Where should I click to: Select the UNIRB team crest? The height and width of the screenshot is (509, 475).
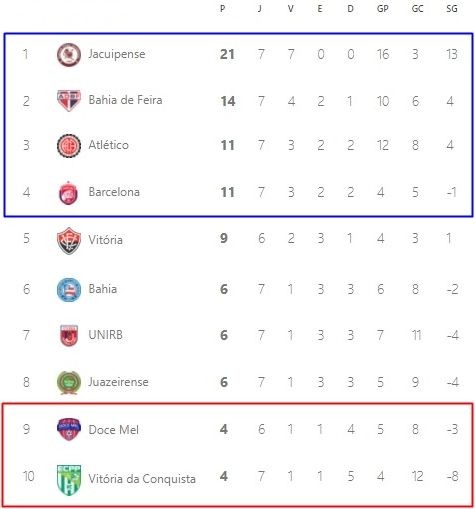click(69, 335)
